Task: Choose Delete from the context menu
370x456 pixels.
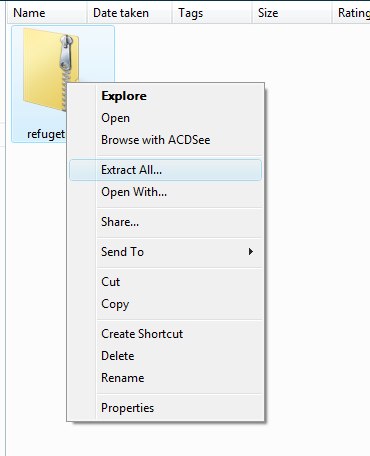Action: (x=165, y=356)
